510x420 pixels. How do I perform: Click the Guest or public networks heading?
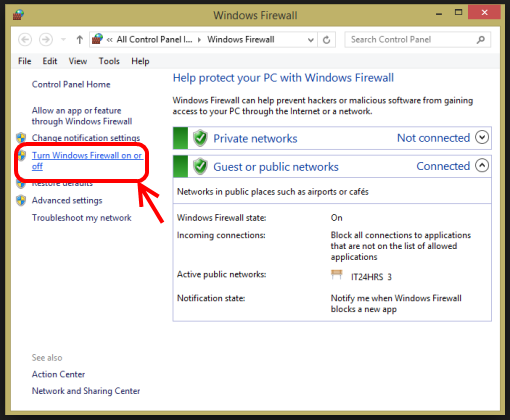click(x=276, y=167)
